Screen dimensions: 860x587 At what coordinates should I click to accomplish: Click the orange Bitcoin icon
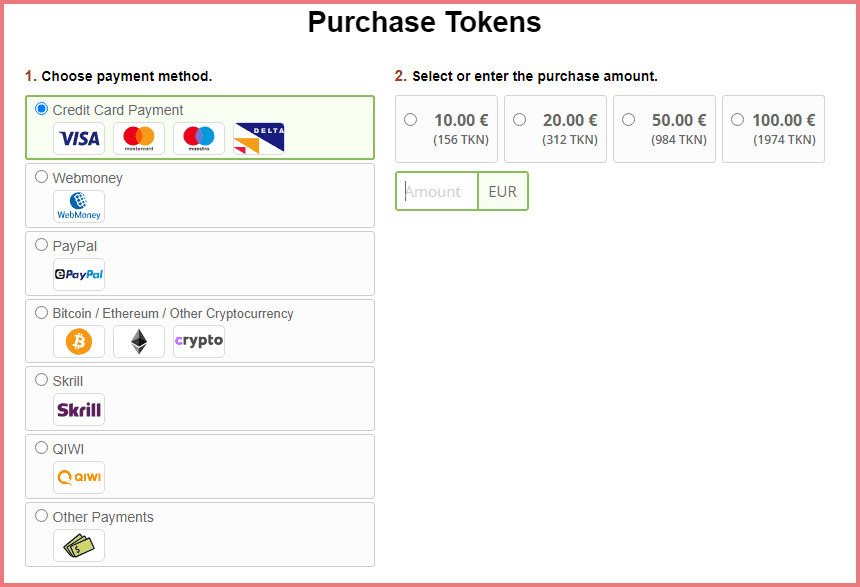79,342
